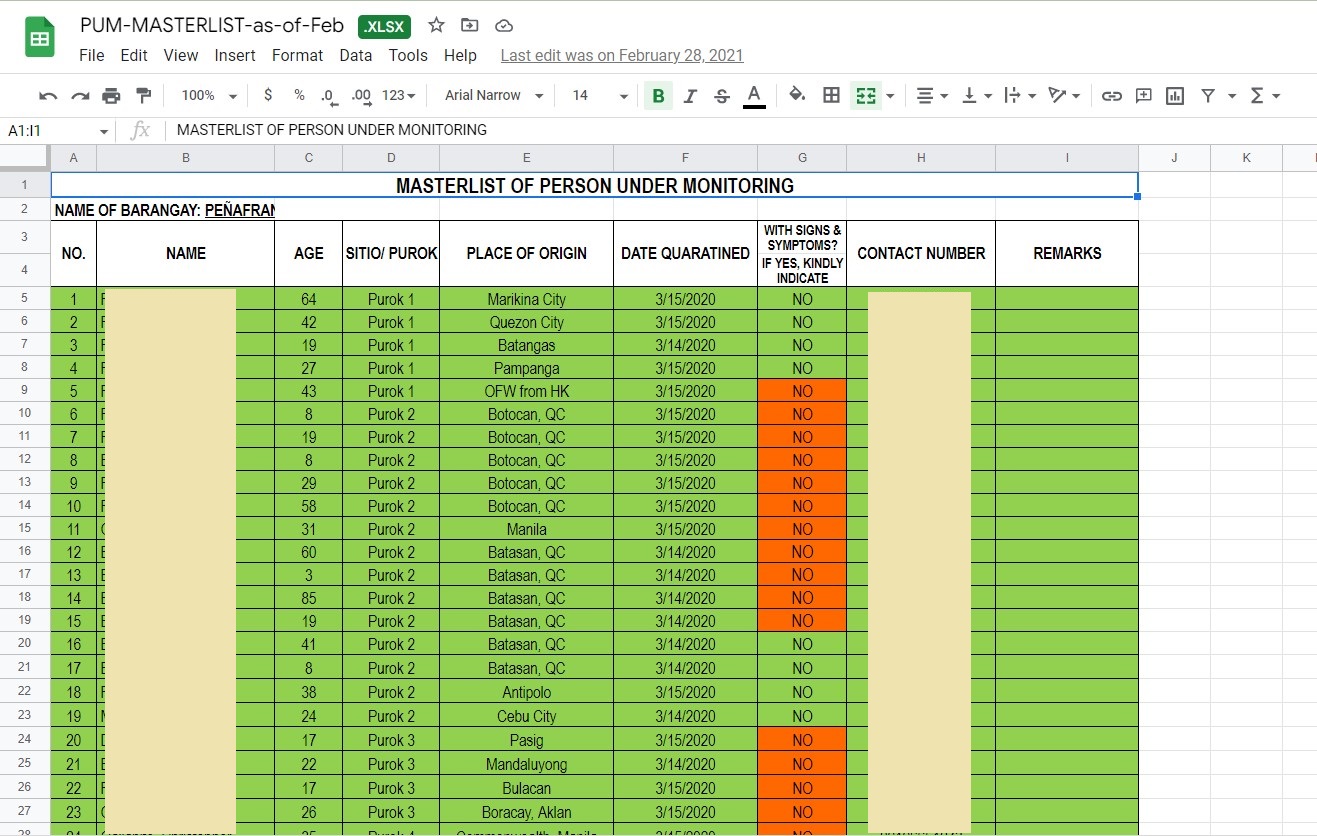The width and height of the screenshot is (1317, 836).
Task: Open the name box dropdown arrow
Action: pos(104,131)
